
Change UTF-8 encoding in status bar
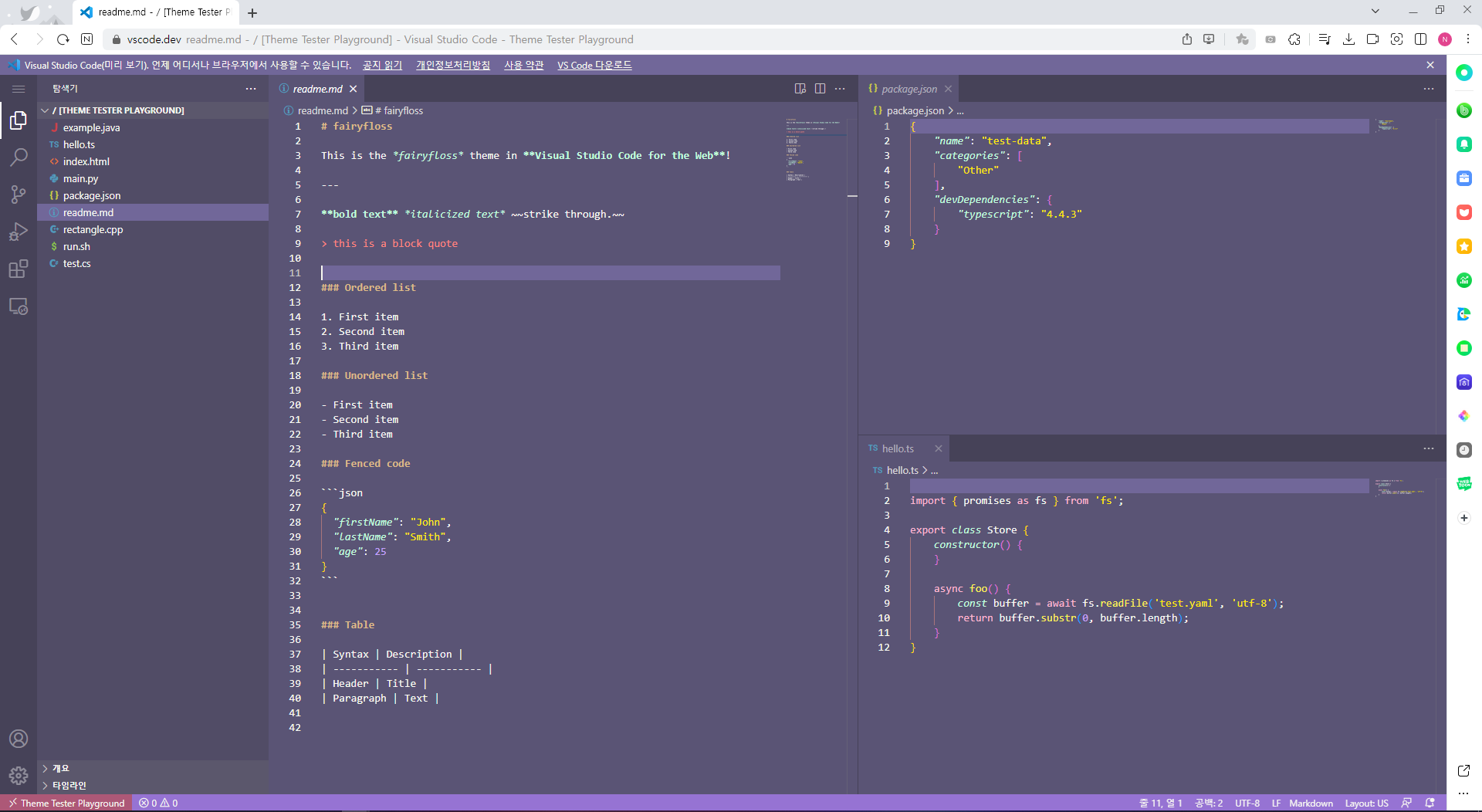pos(1247,803)
